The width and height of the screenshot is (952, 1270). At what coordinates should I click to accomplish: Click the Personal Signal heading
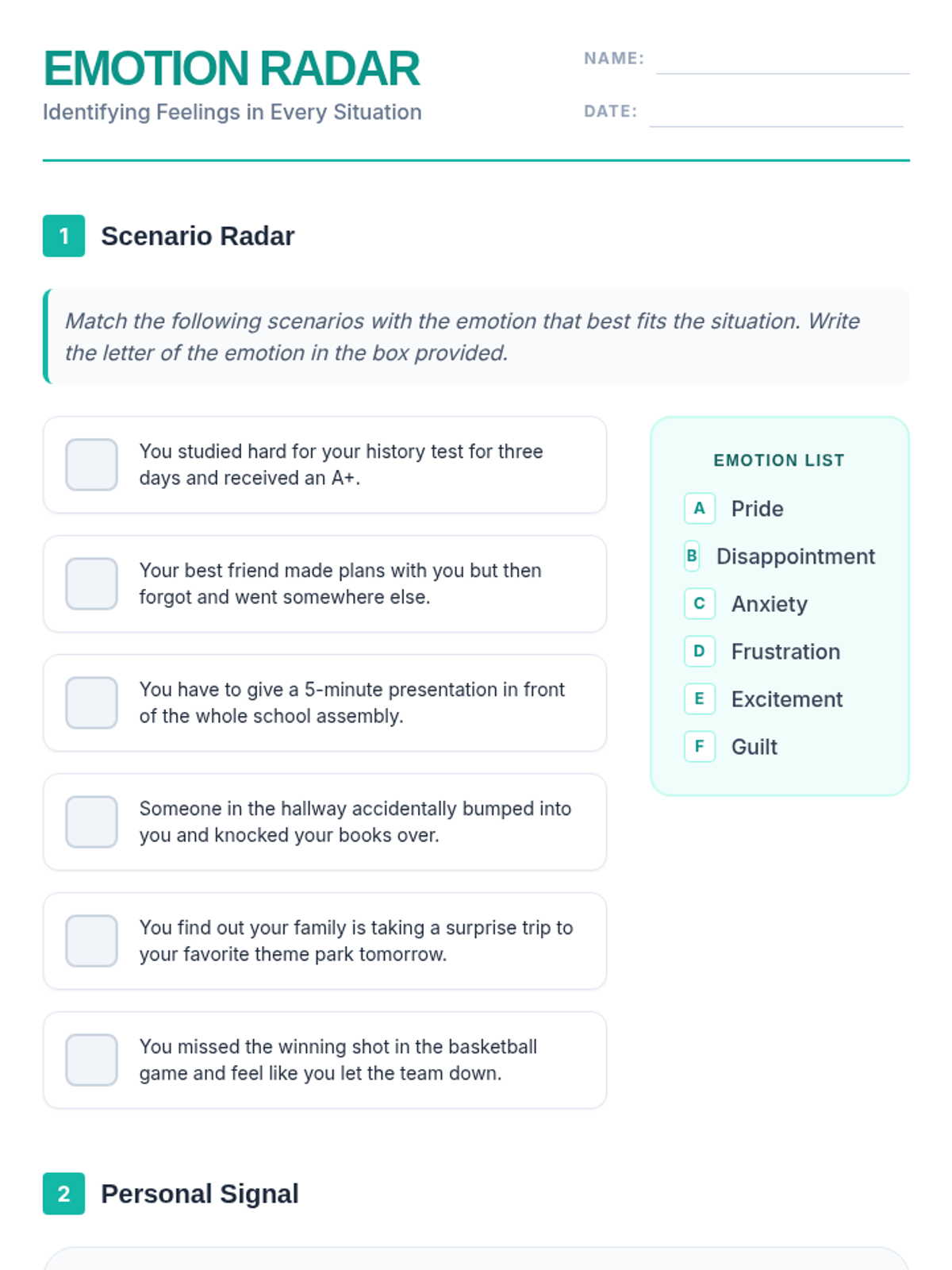coord(200,1194)
